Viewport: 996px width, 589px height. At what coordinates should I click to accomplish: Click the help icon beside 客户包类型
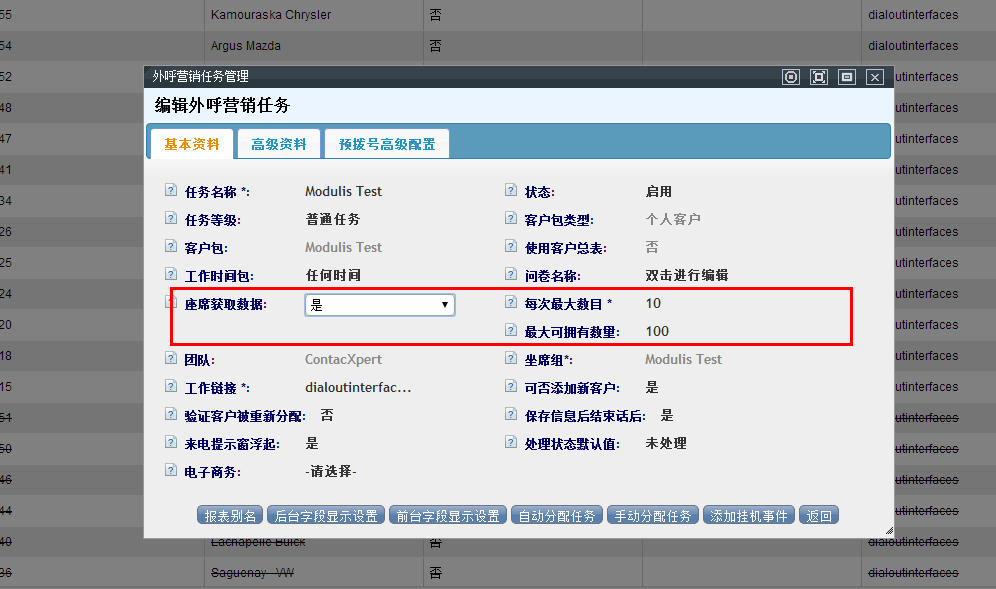[511, 219]
